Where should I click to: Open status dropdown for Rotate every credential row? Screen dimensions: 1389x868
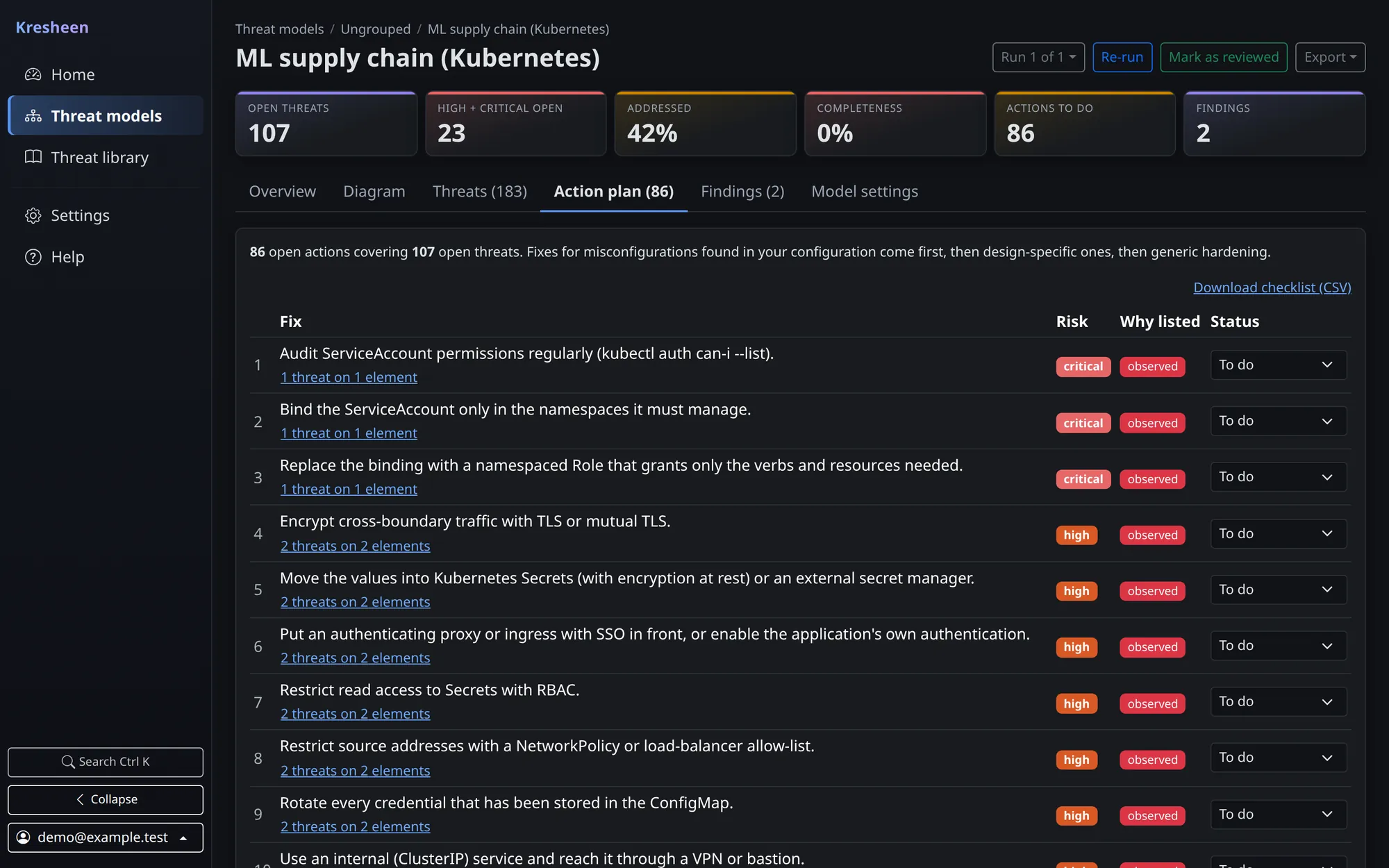pyautogui.click(x=1278, y=814)
